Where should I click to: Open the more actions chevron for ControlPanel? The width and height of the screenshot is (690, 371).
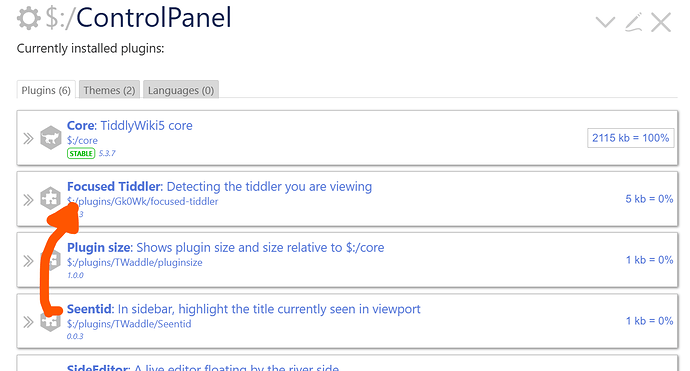click(x=605, y=22)
